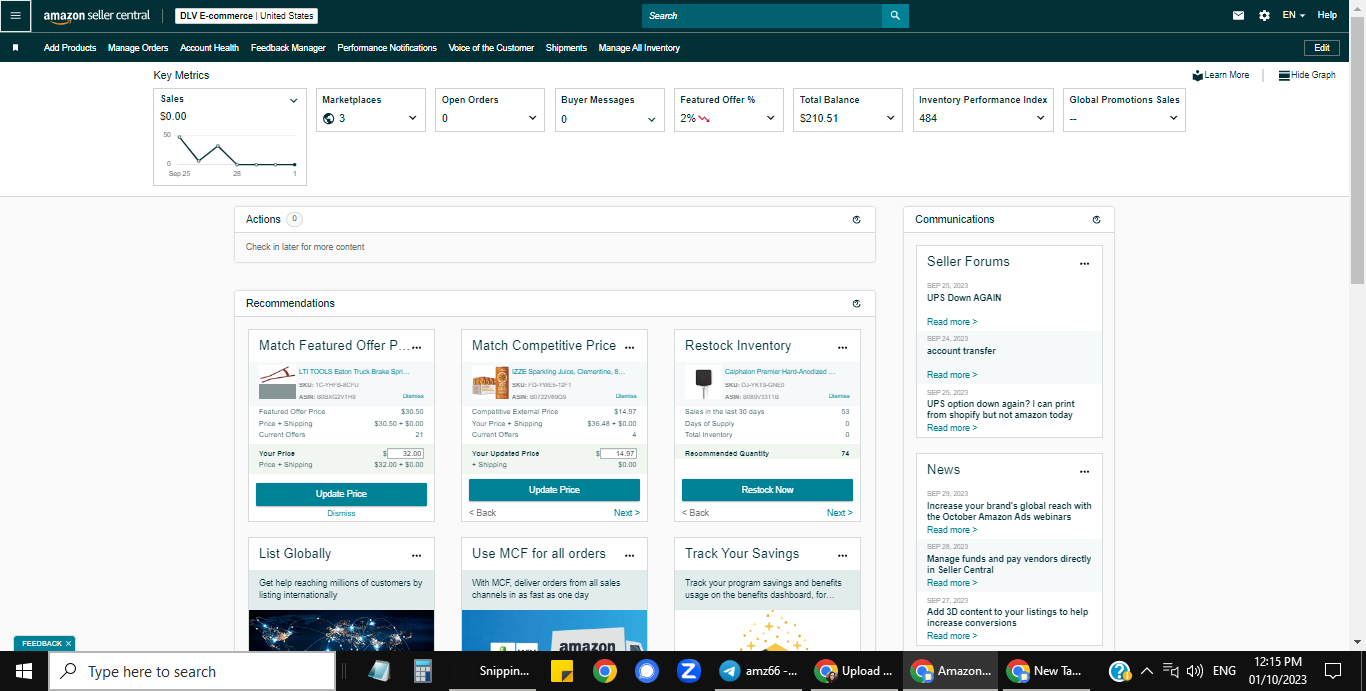
Task: Open the messages envelope icon
Action: click(1238, 16)
